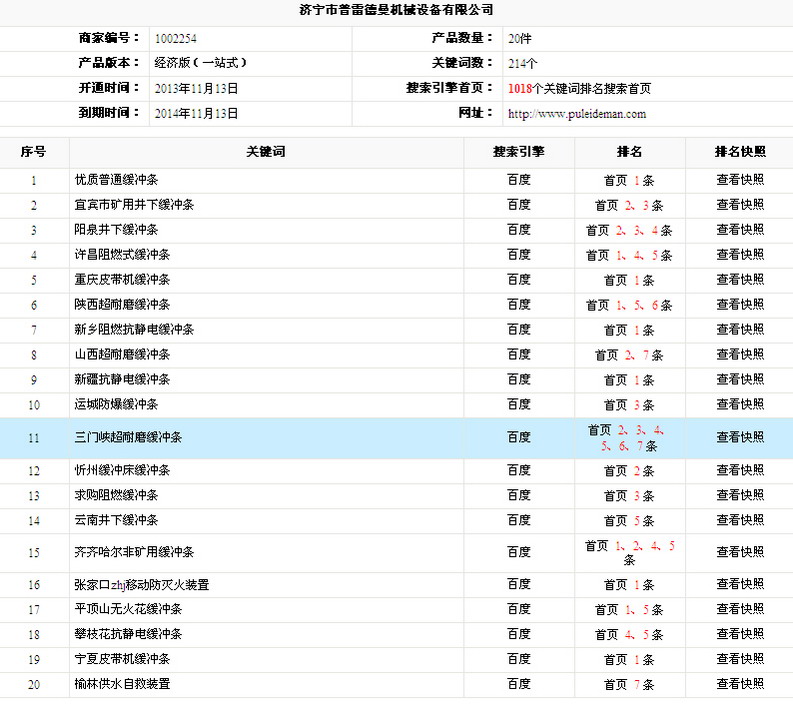View snapshot for 宜宾市矿用井下缓冲条 row
The image size is (793, 706).
[740, 205]
